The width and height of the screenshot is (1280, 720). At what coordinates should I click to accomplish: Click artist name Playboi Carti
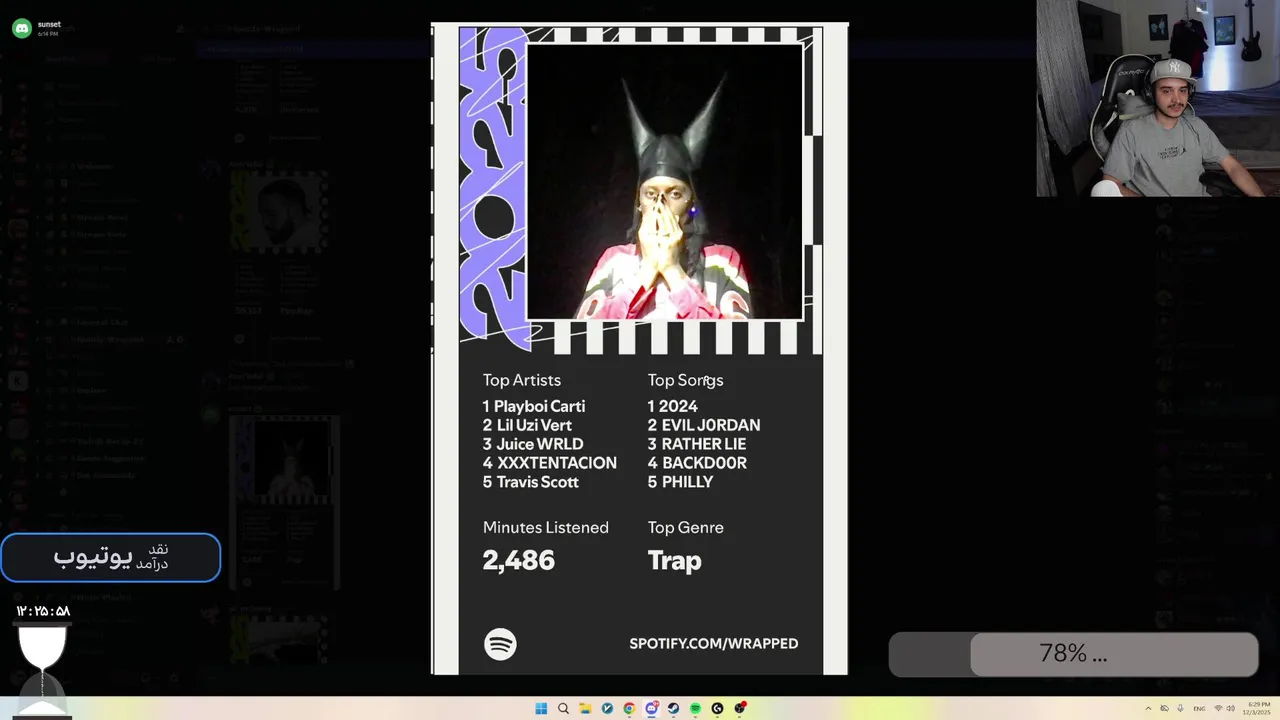coord(541,406)
